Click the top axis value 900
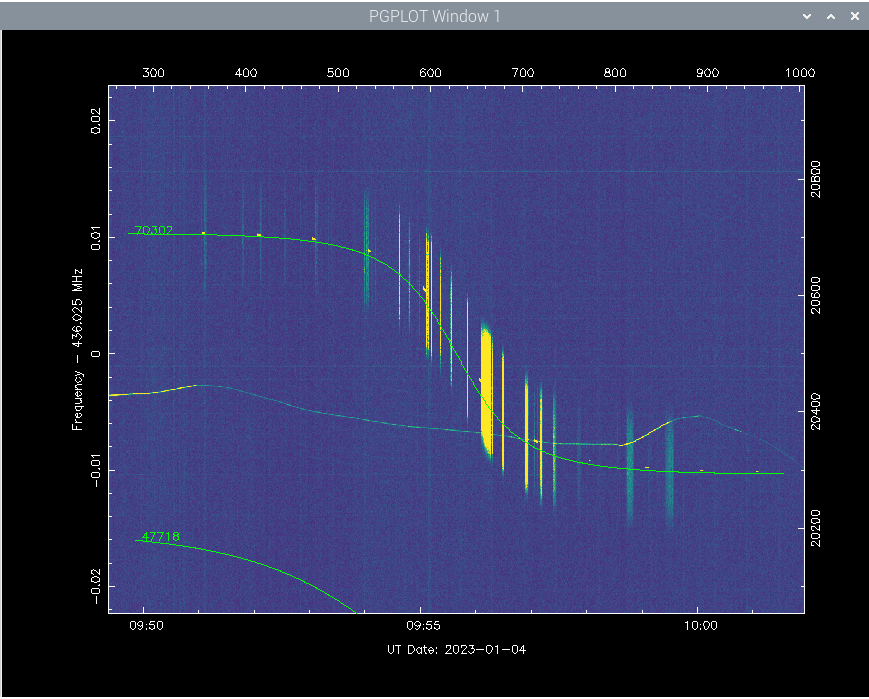 click(x=708, y=73)
